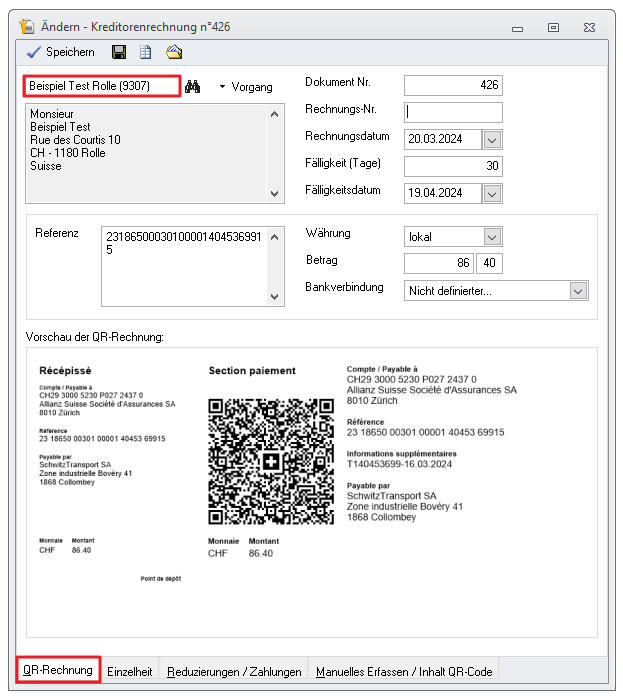623x696 pixels.
Task: Click the T140453699-16.03.2024 additional information text
Action: tap(399, 464)
